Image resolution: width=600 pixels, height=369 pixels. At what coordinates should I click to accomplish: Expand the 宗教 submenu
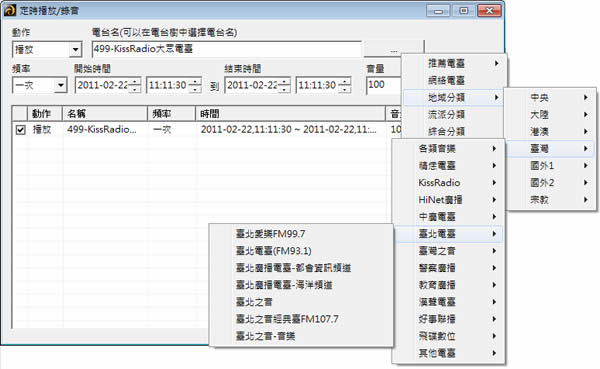click(x=551, y=200)
